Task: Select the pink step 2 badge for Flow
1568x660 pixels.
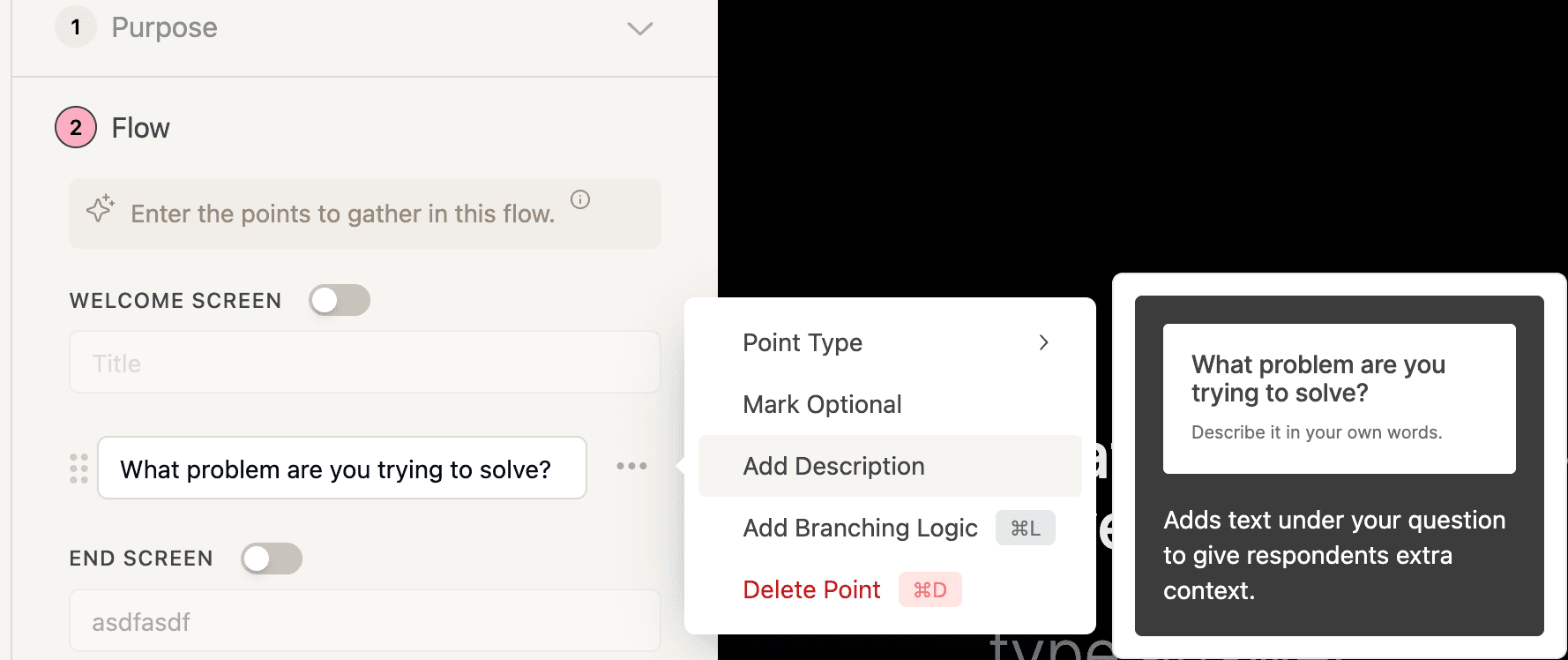Action: click(75, 127)
